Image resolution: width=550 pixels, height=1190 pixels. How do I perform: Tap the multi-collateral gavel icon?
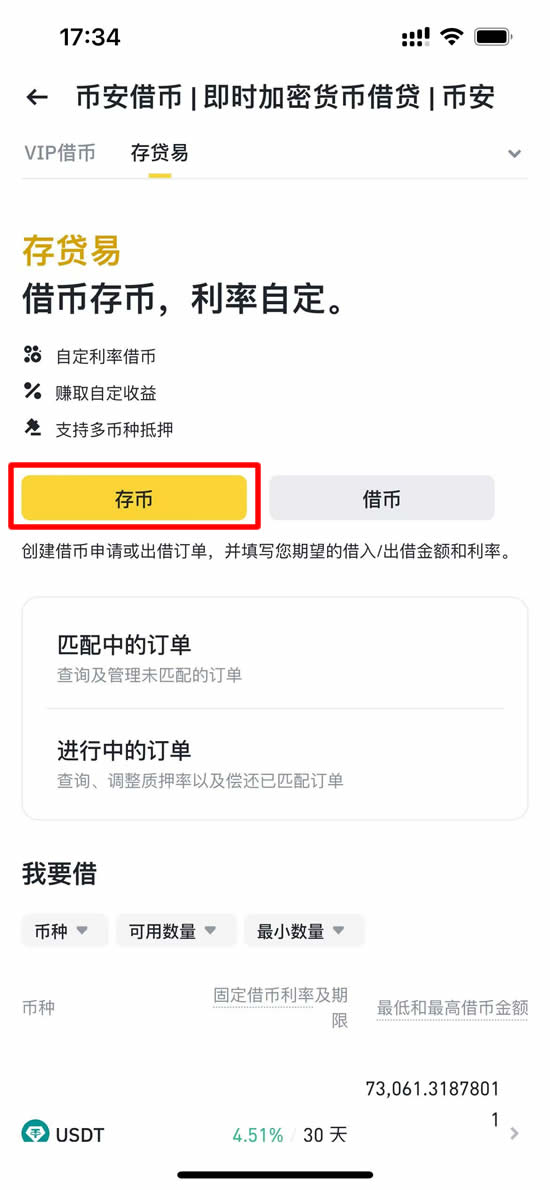[32, 429]
